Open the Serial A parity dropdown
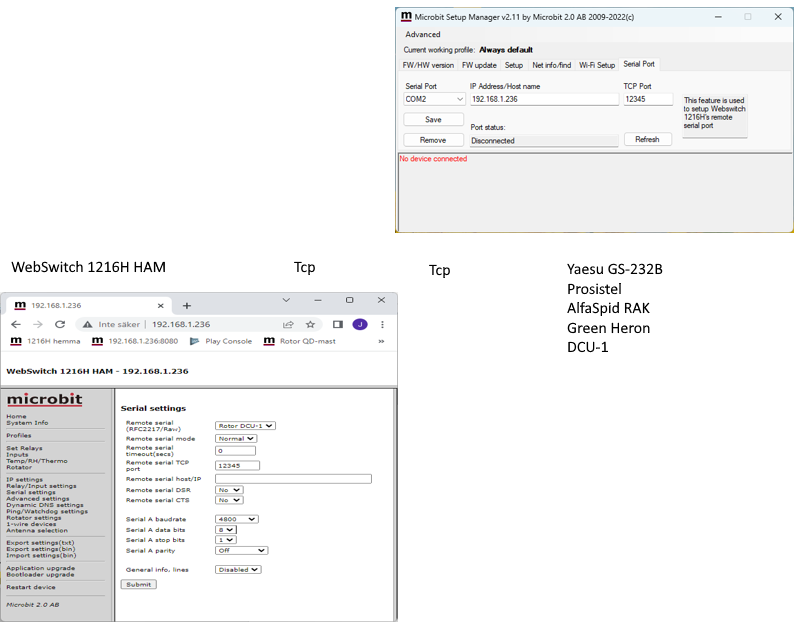This screenshot has width=800, height=622. coord(242,551)
